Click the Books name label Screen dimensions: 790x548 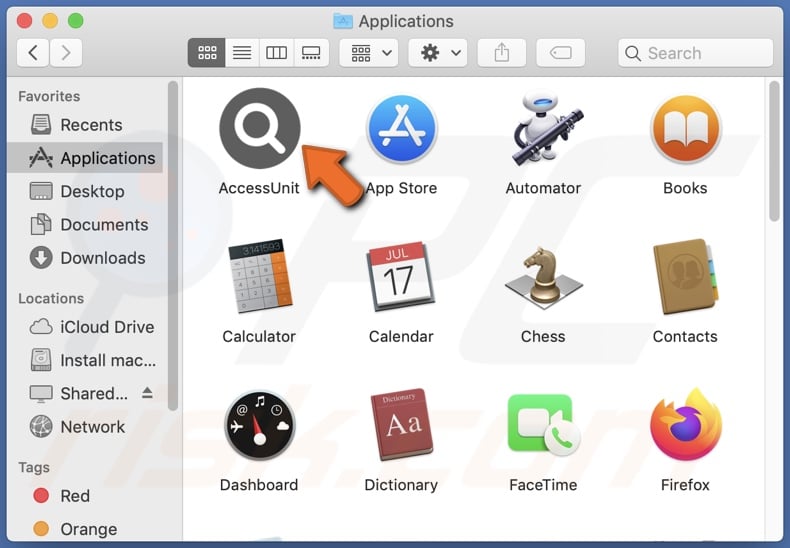click(x=685, y=188)
